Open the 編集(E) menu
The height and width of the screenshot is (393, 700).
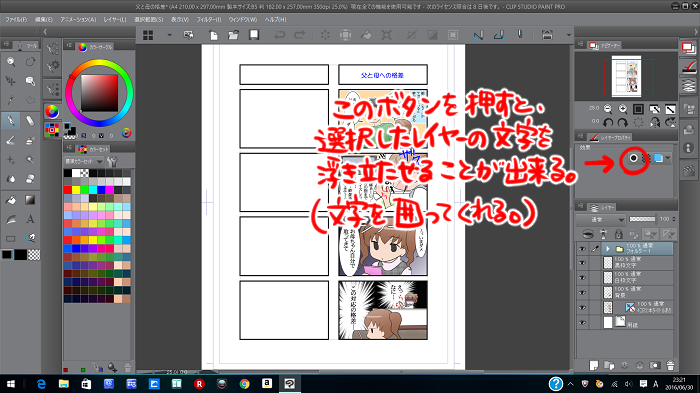coord(44,20)
